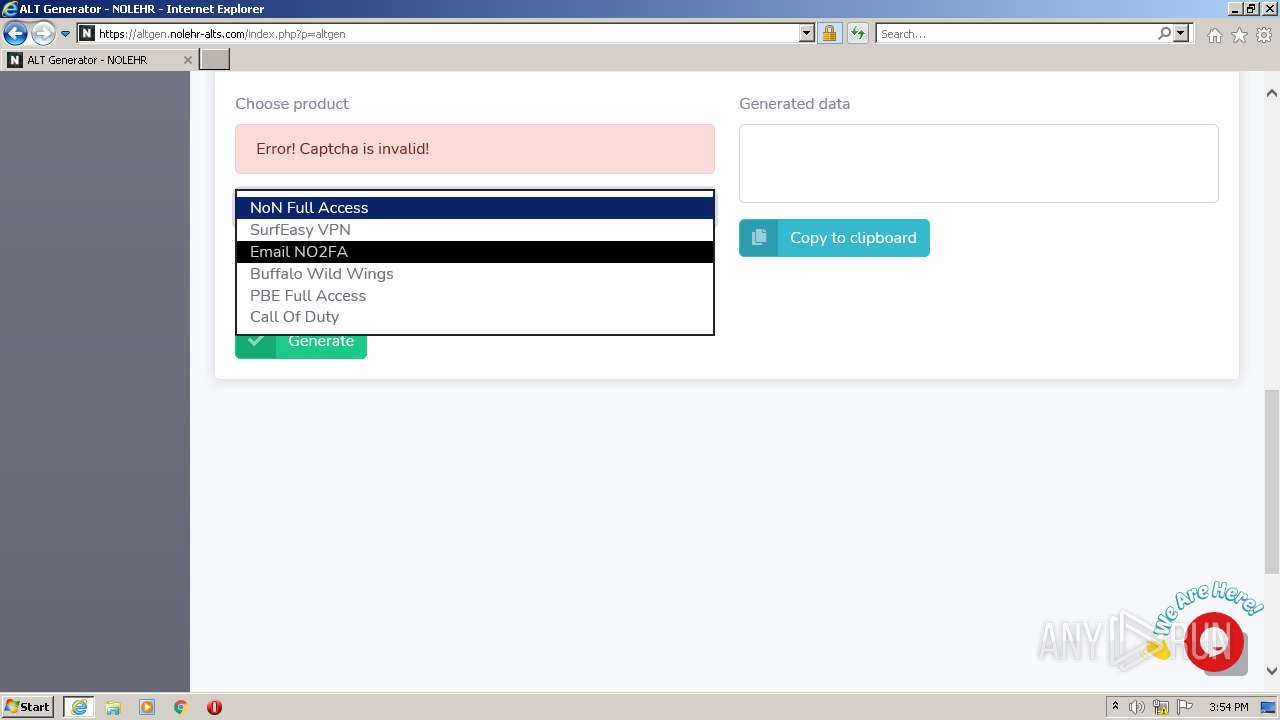Select the ALT Generator - NOLEHR tab

[99, 60]
